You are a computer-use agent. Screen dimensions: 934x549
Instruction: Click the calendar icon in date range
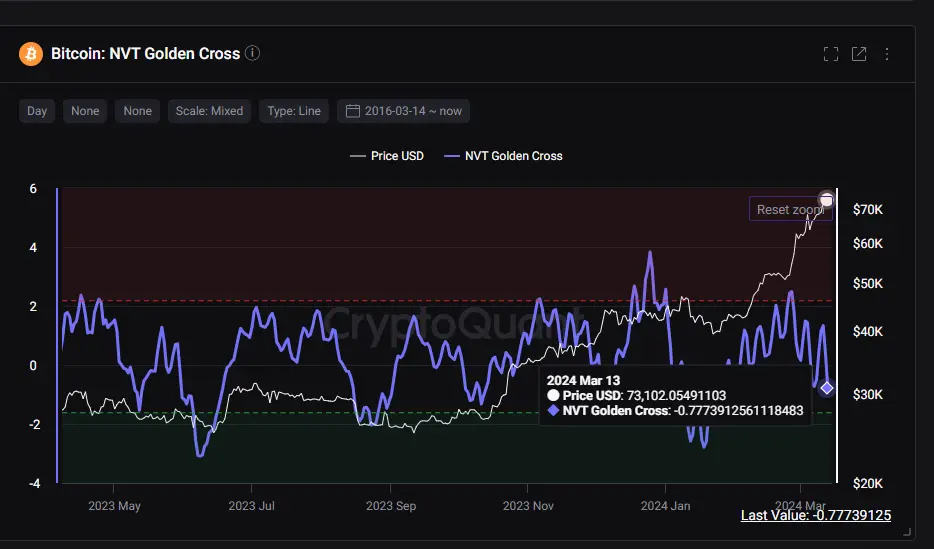(353, 111)
